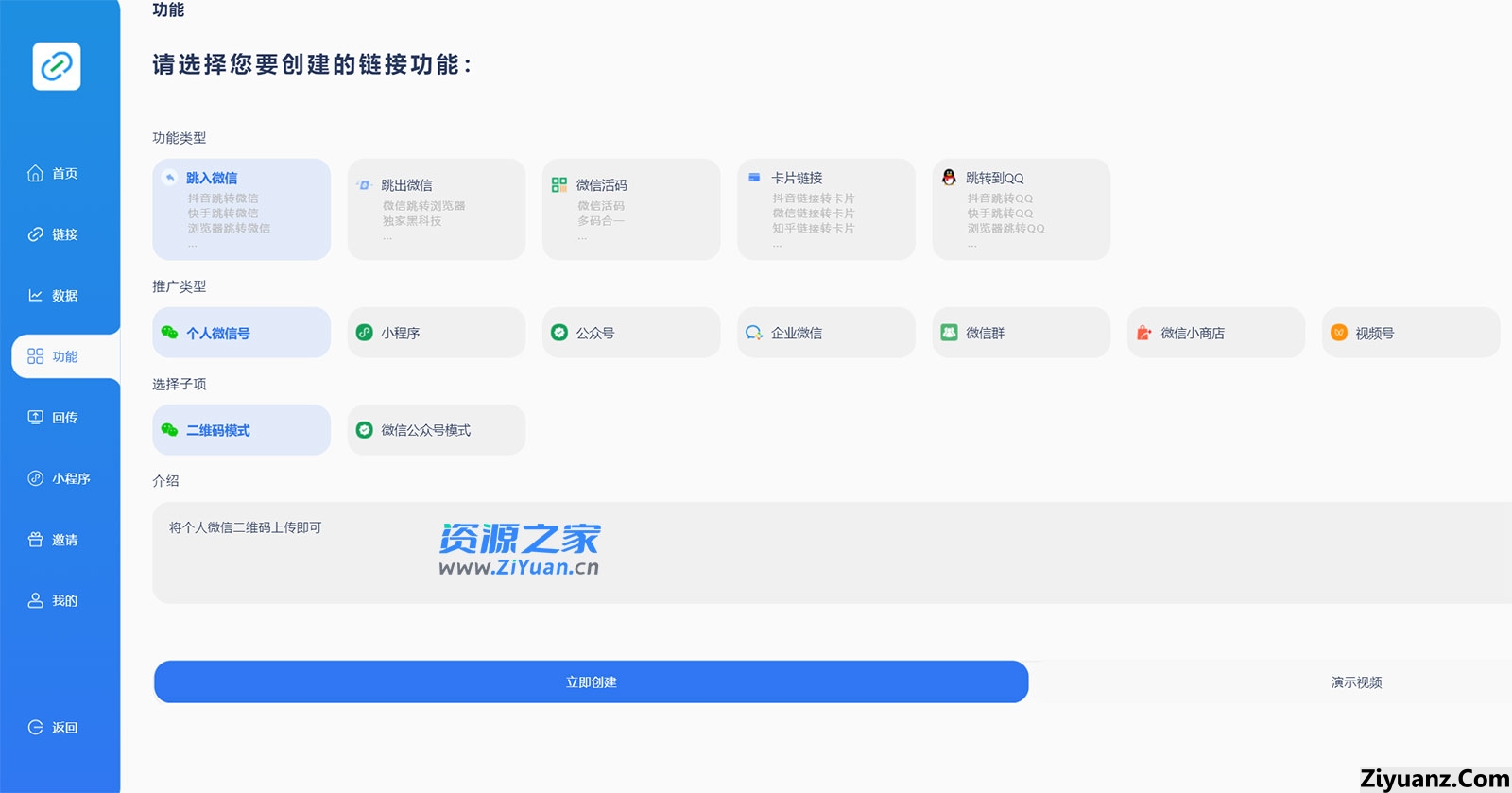Click the 二维码模式 WeChat icon

170,430
